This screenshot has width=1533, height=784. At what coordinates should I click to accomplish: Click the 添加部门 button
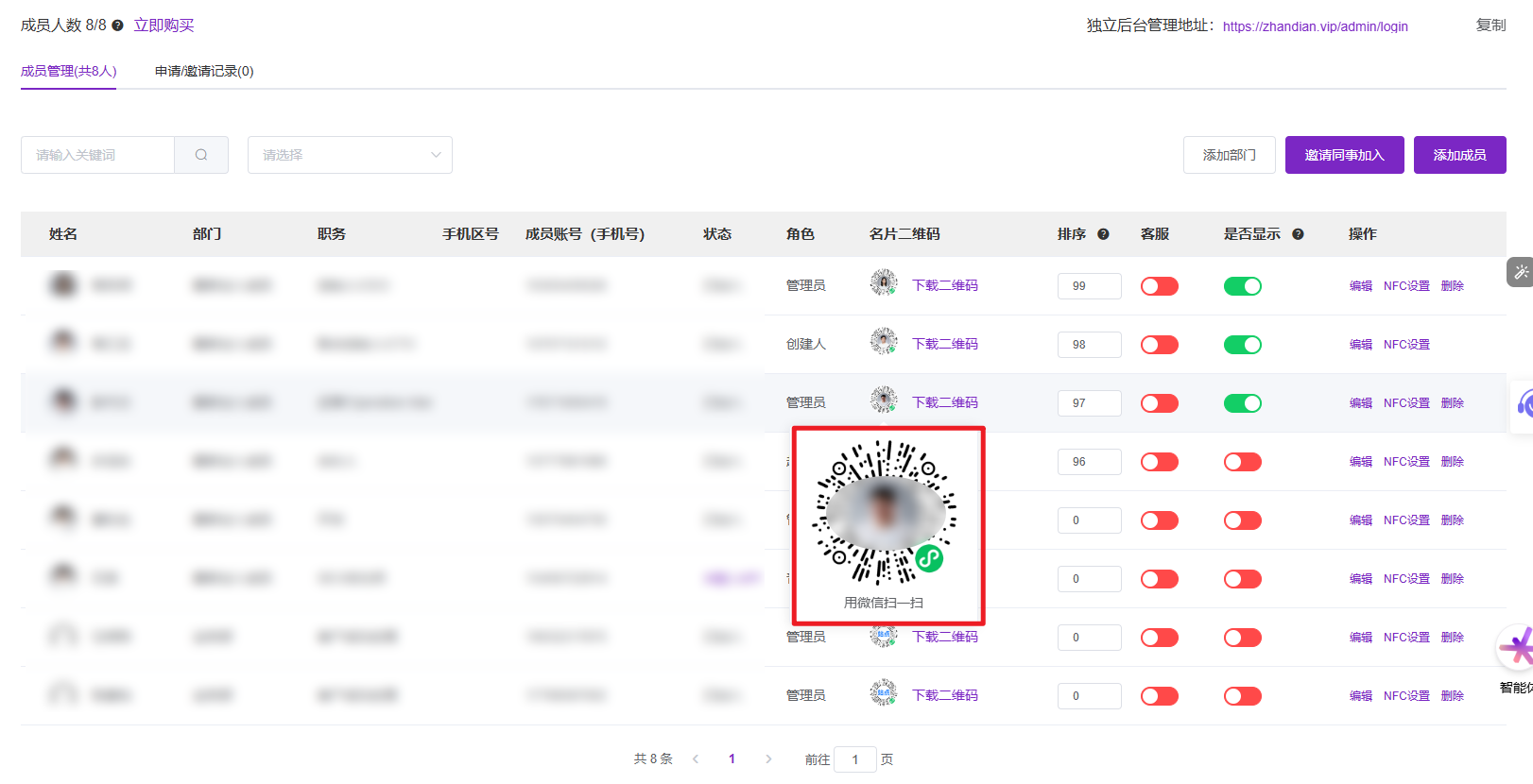pos(1230,155)
